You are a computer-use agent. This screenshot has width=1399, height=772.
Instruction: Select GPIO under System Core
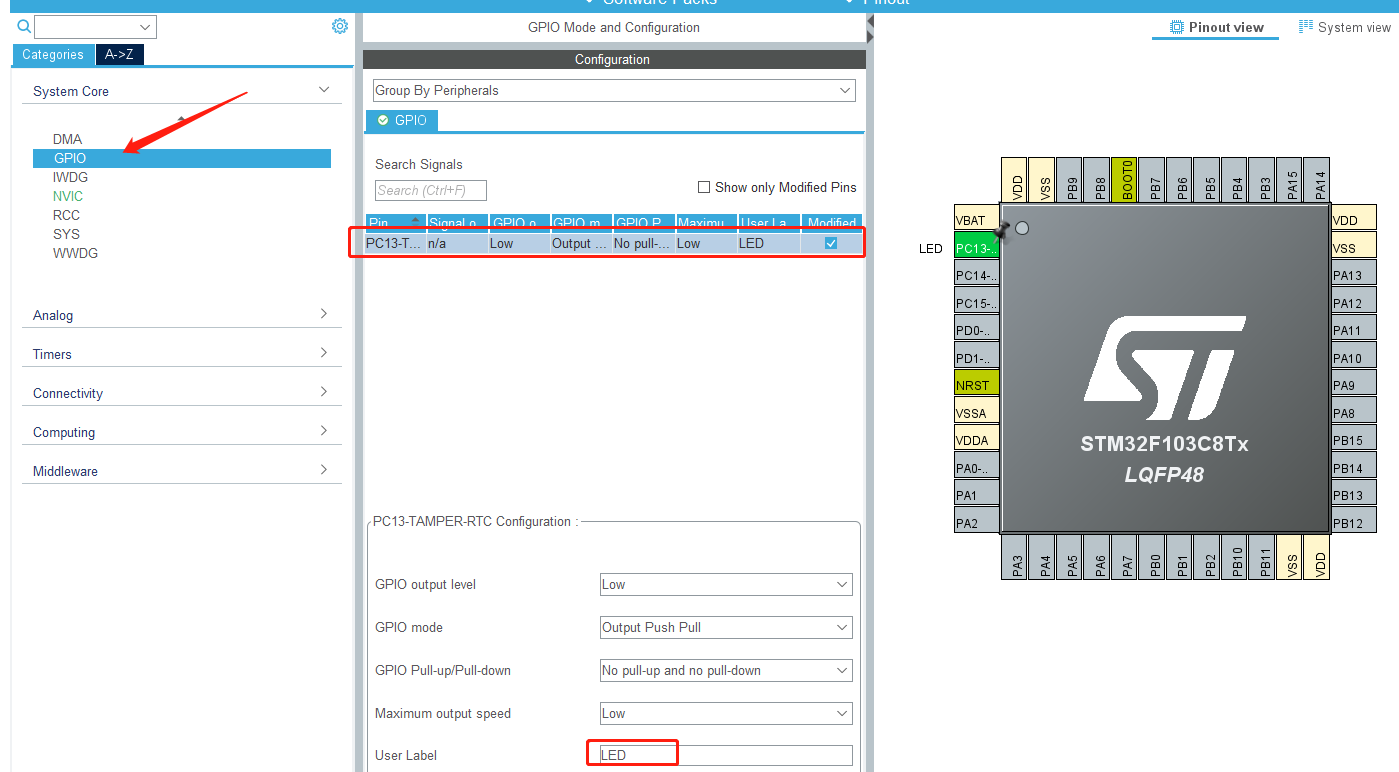(182, 158)
